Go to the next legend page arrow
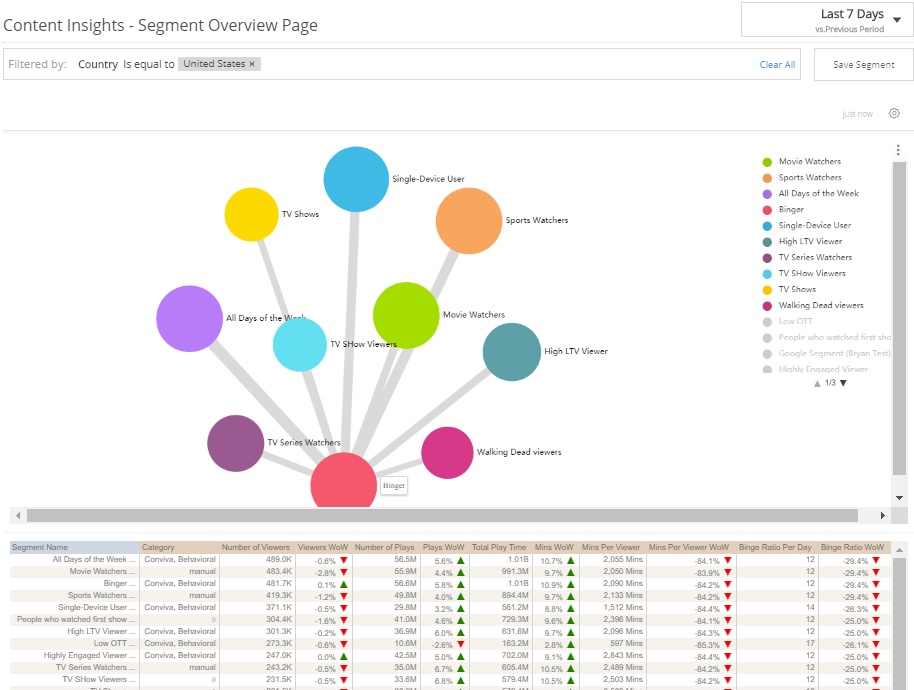Viewport: 914px width, 690px height. click(x=843, y=383)
